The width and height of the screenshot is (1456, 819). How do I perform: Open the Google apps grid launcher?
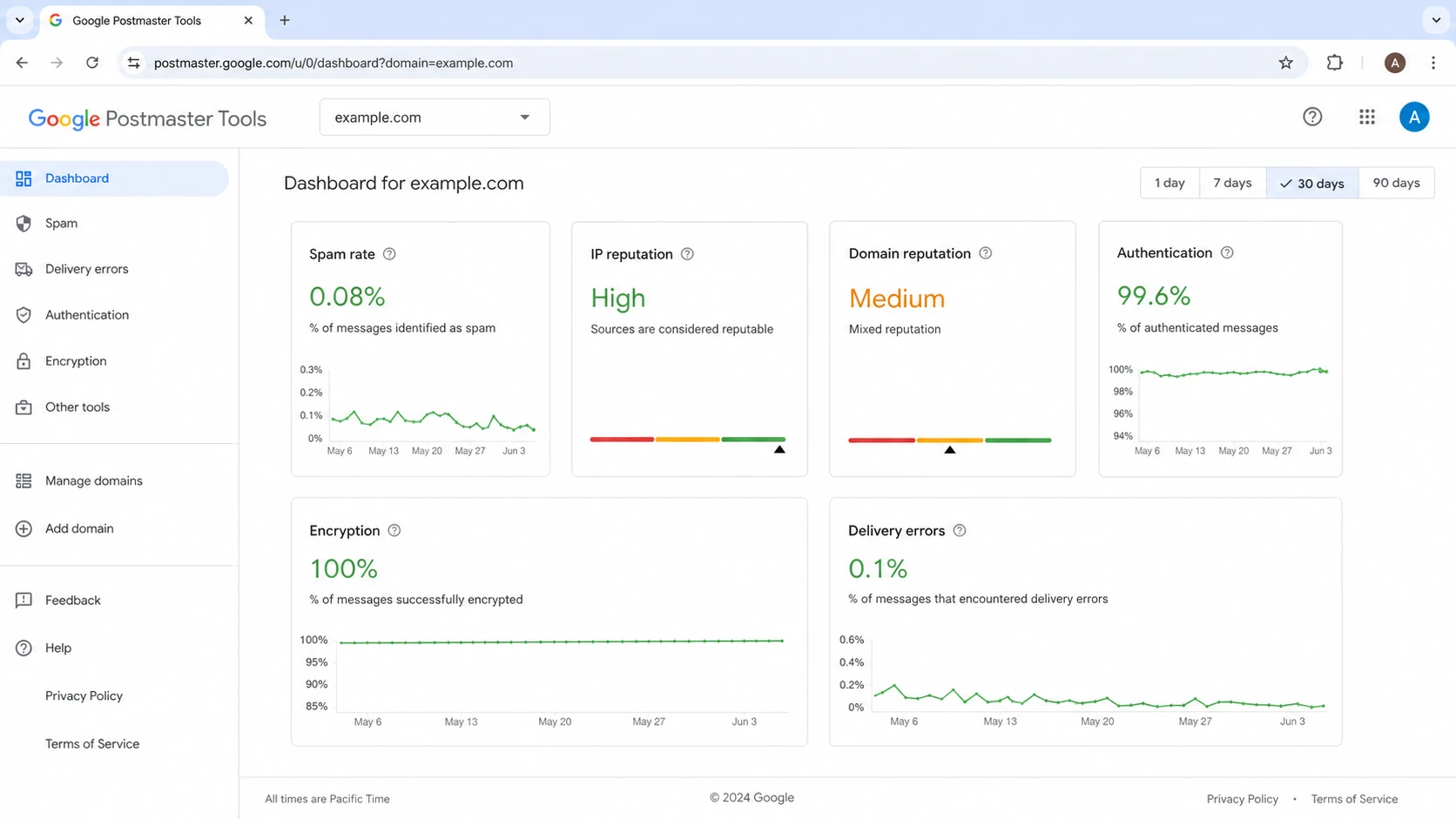pos(1367,117)
